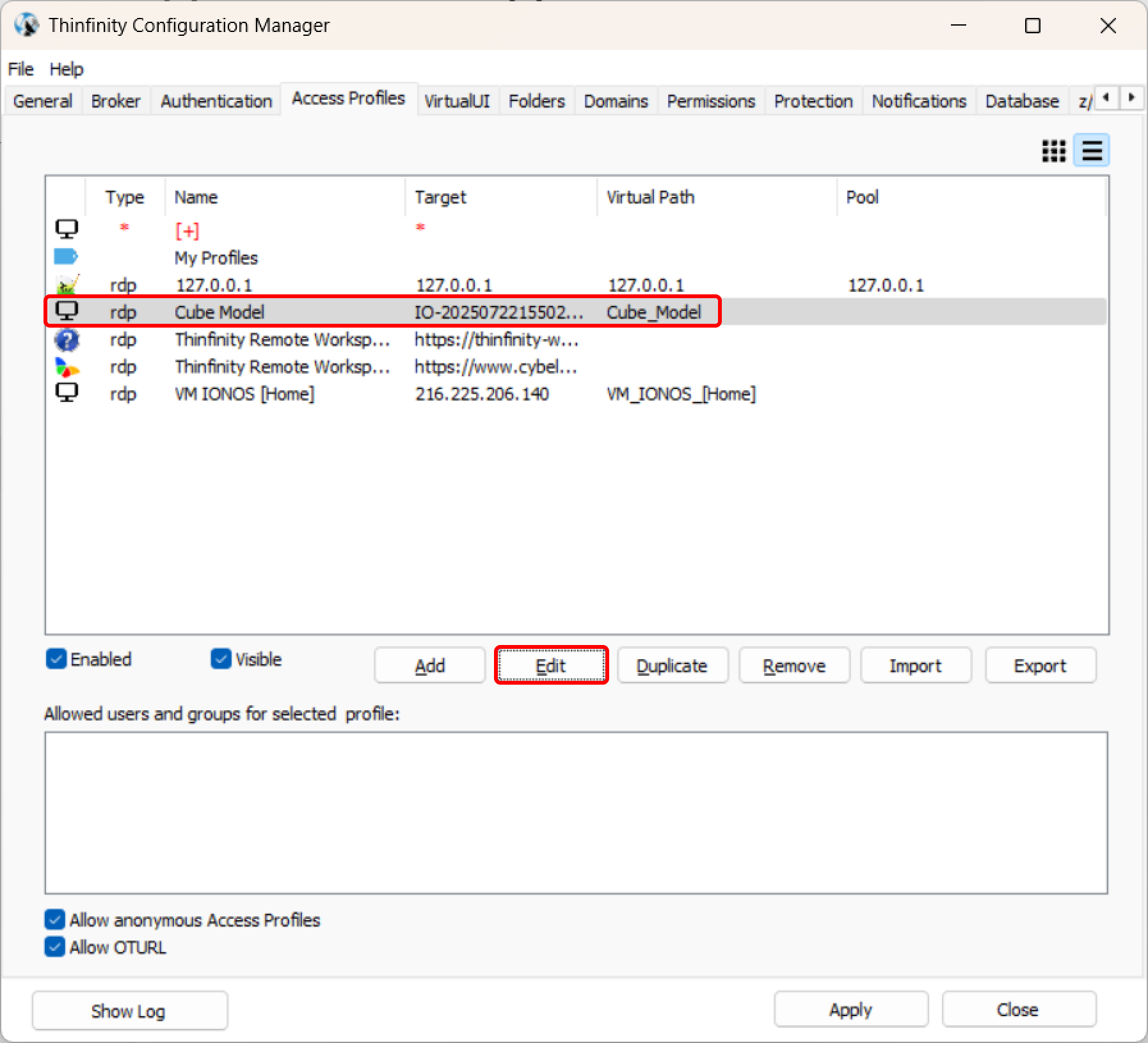Click the Edit button
This screenshot has width=1148, height=1043.
(x=551, y=665)
